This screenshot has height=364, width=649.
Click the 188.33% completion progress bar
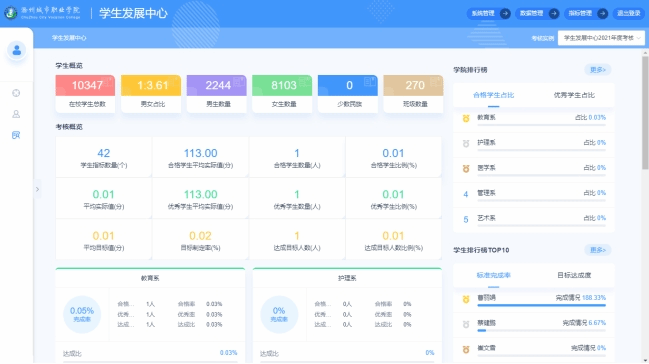[541, 306]
